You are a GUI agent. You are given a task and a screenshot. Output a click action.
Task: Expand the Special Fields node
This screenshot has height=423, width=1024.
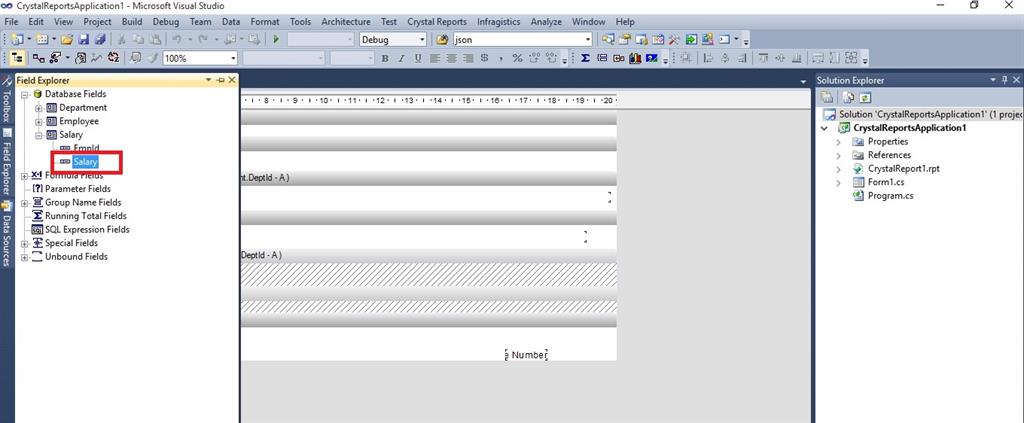25,243
